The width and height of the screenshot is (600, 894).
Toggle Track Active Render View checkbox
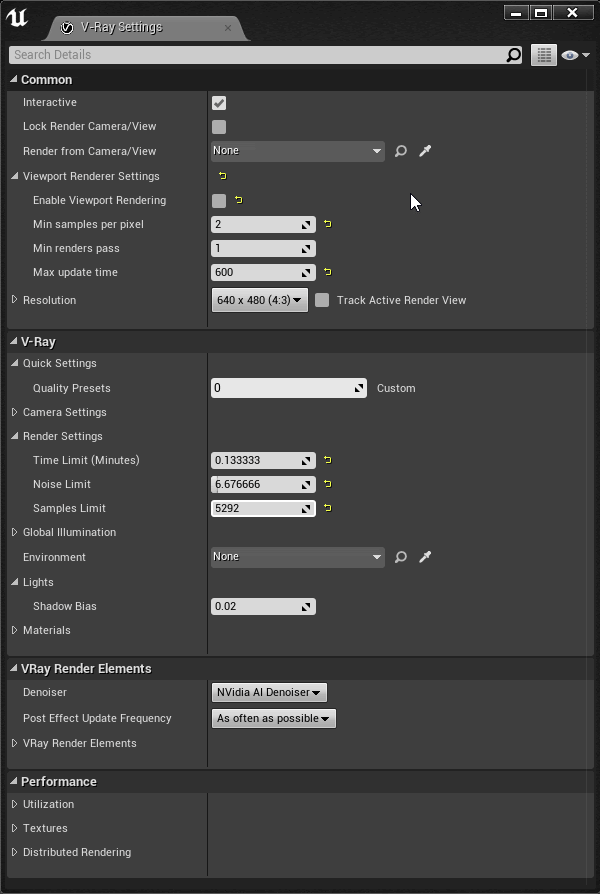pos(322,300)
